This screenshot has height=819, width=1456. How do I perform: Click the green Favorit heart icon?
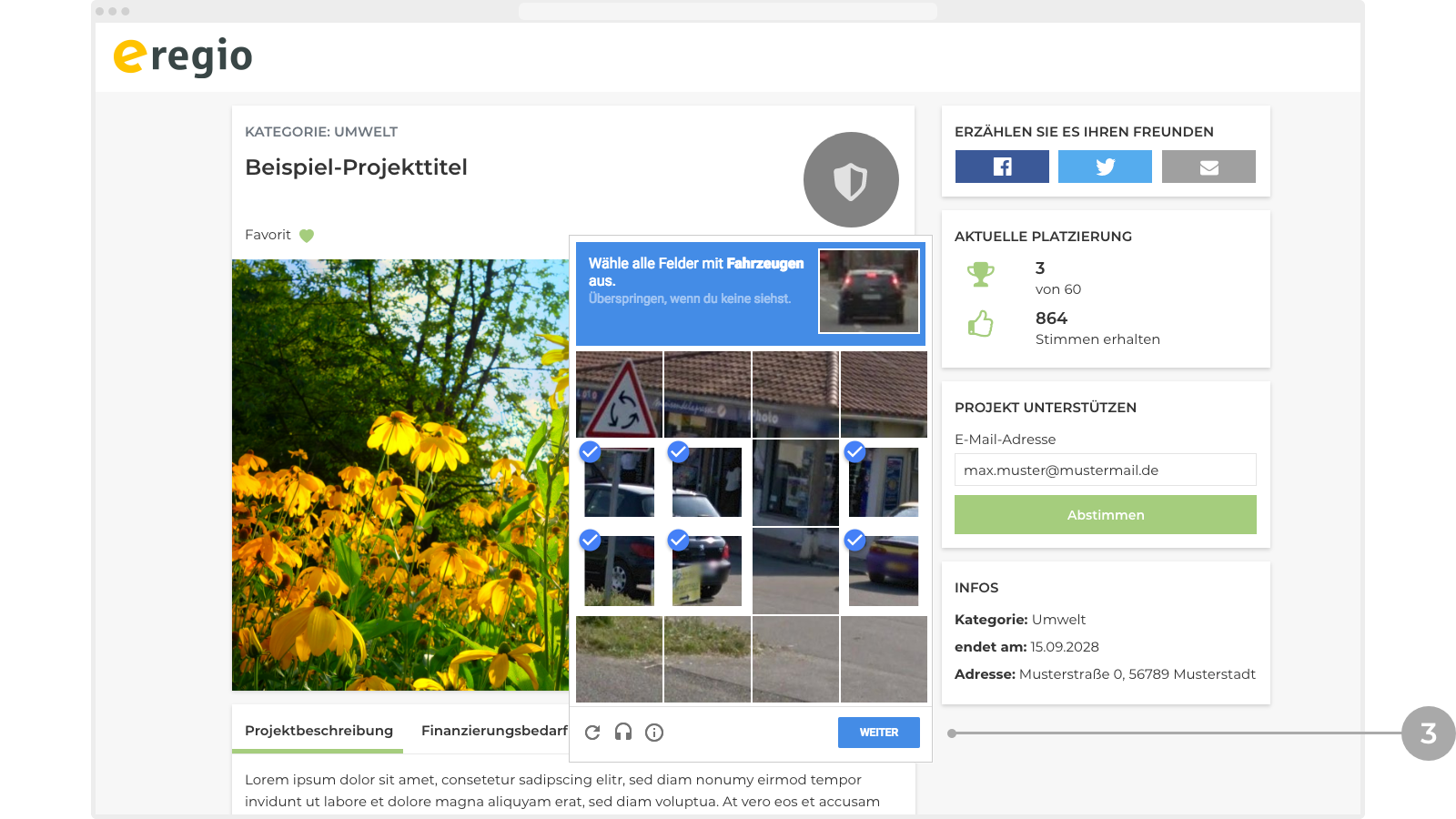coord(307,236)
